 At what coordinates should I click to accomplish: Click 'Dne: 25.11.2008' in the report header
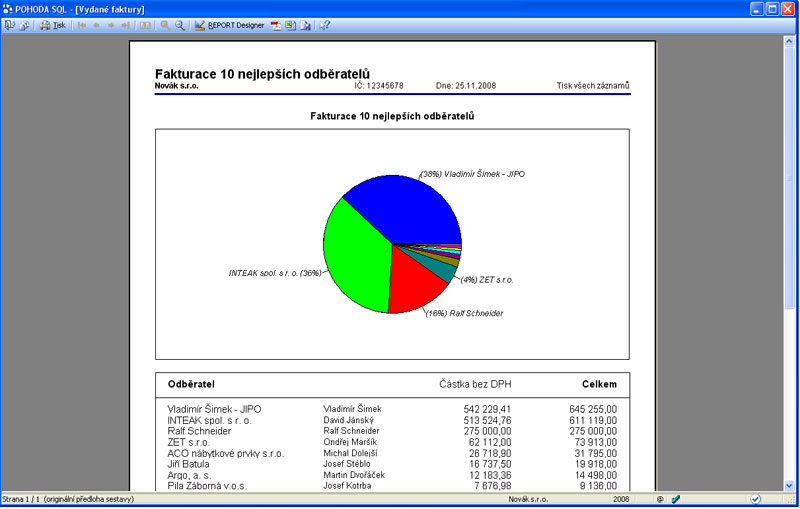coord(466,86)
